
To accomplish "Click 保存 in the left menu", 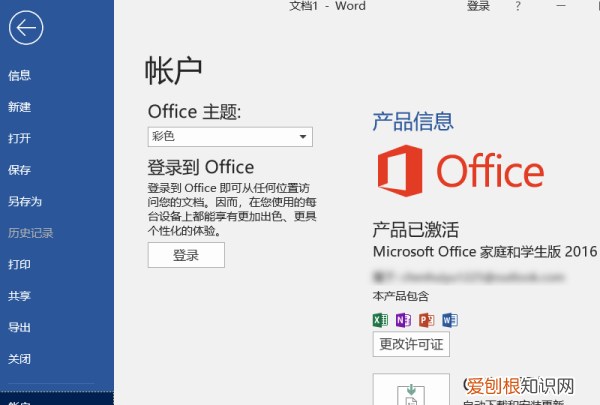I will pyautogui.click(x=20, y=170).
